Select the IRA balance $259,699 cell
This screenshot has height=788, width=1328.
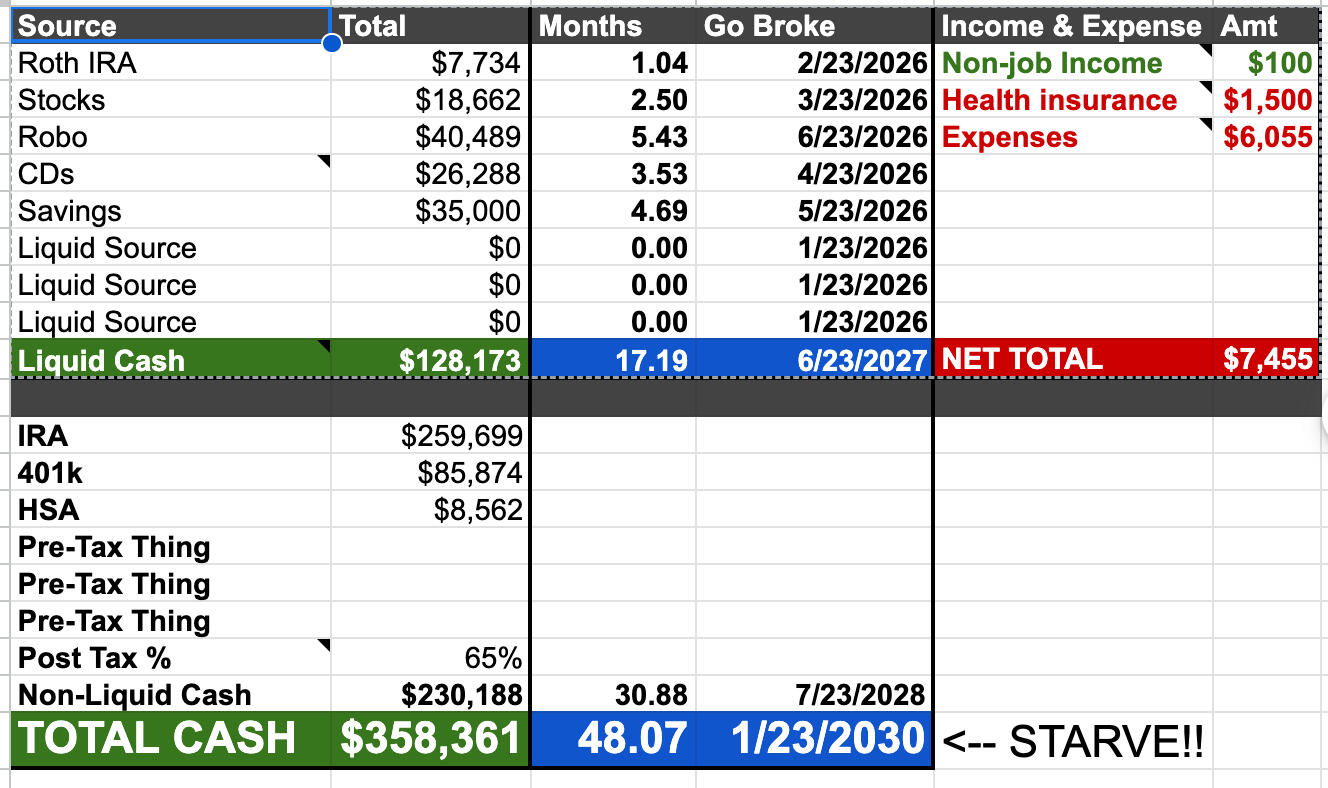tap(430, 436)
